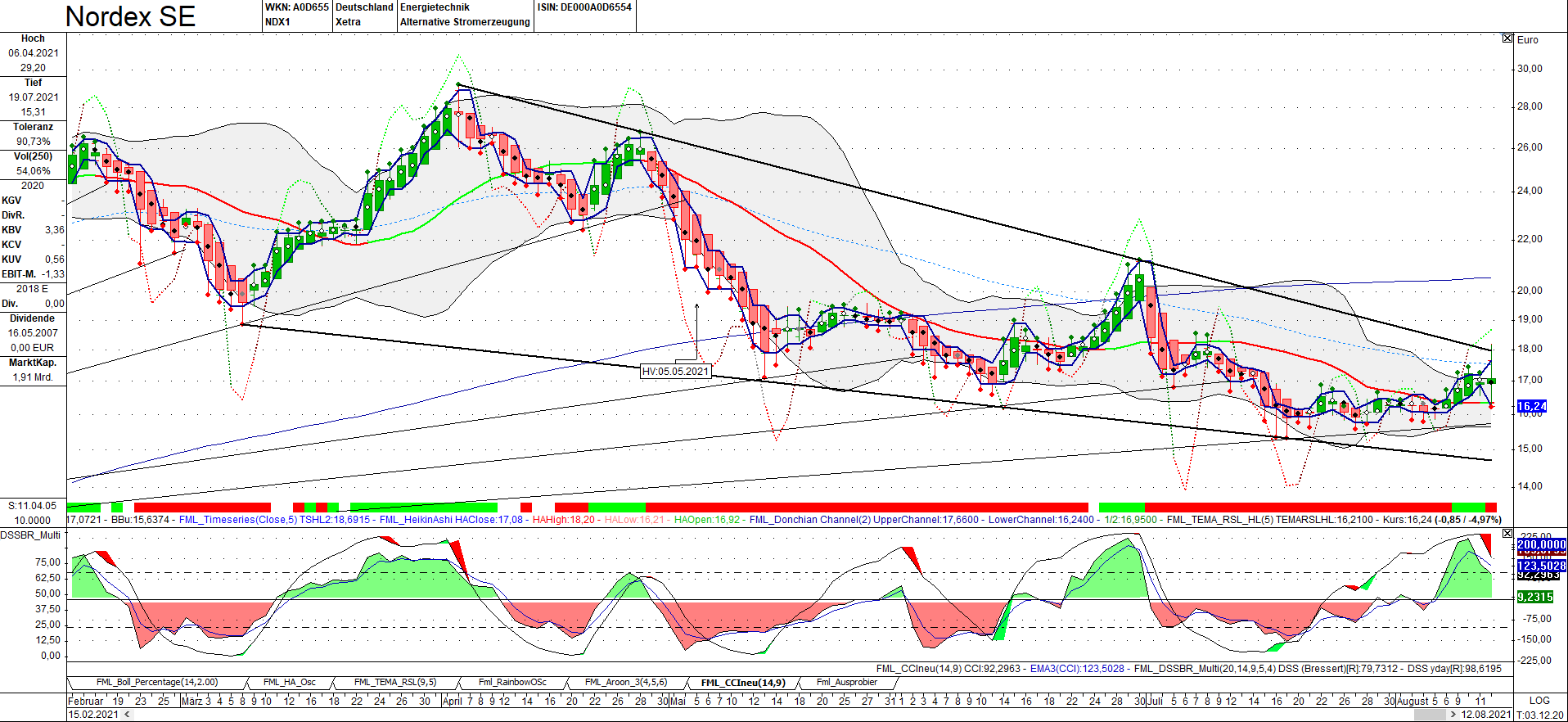Close the main price chart pane
Image resolution: width=1568 pixels, height=722 pixels.
point(1507,38)
